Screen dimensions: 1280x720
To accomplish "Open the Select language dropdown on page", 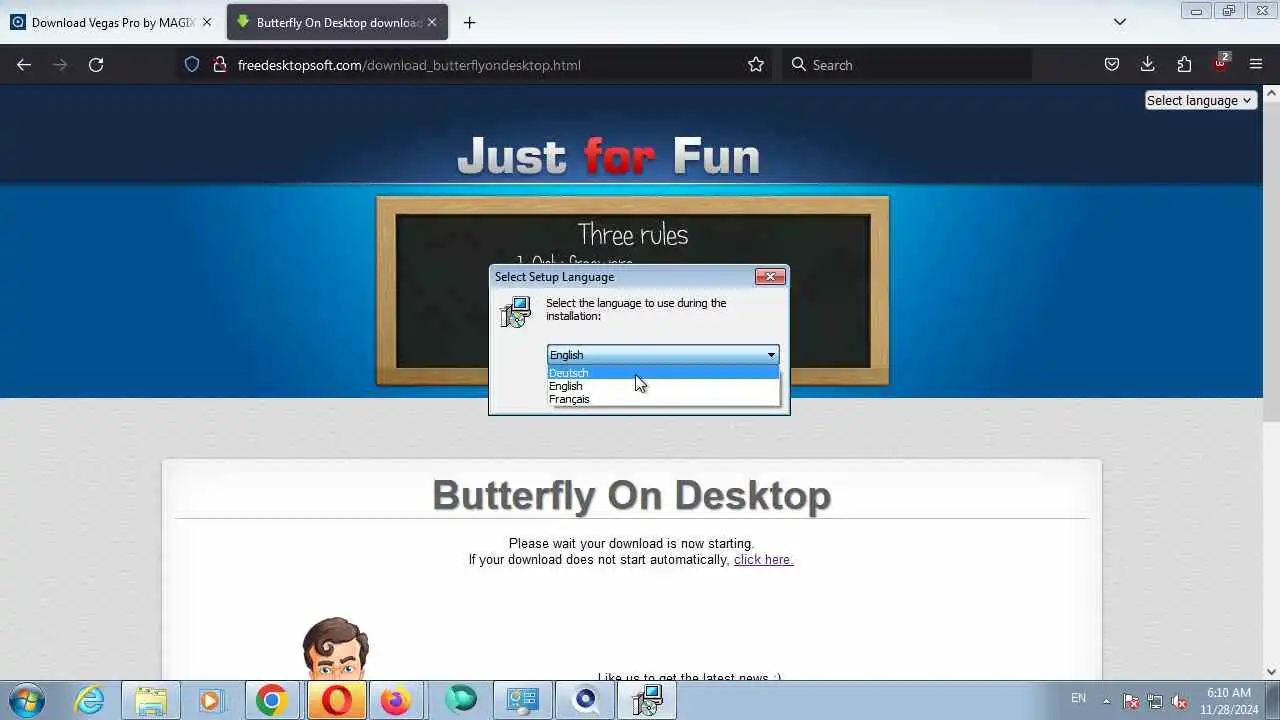I will [x=1200, y=100].
